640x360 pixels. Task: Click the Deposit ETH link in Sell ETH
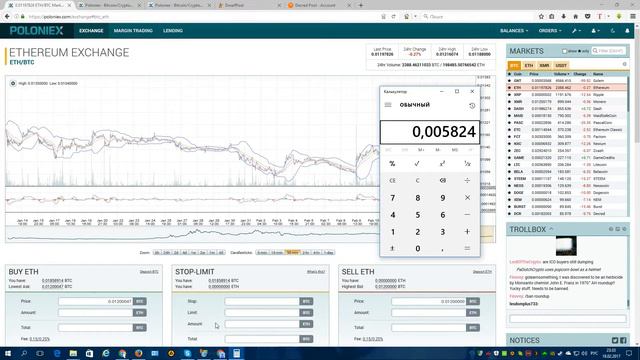tap(482, 272)
